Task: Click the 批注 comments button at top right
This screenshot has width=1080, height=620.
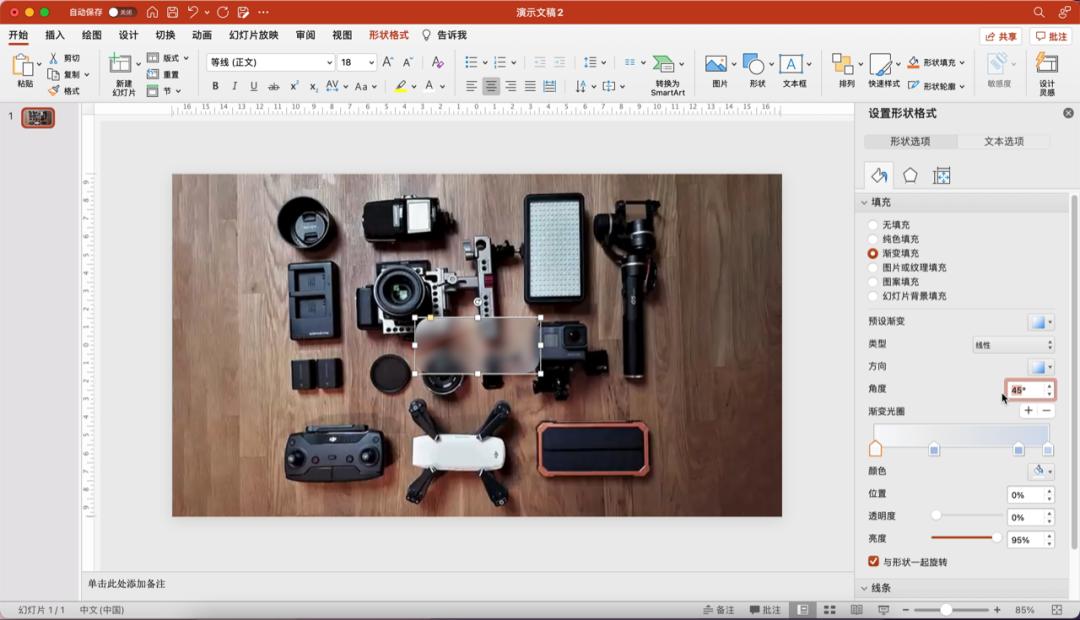Action: coord(1051,37)
